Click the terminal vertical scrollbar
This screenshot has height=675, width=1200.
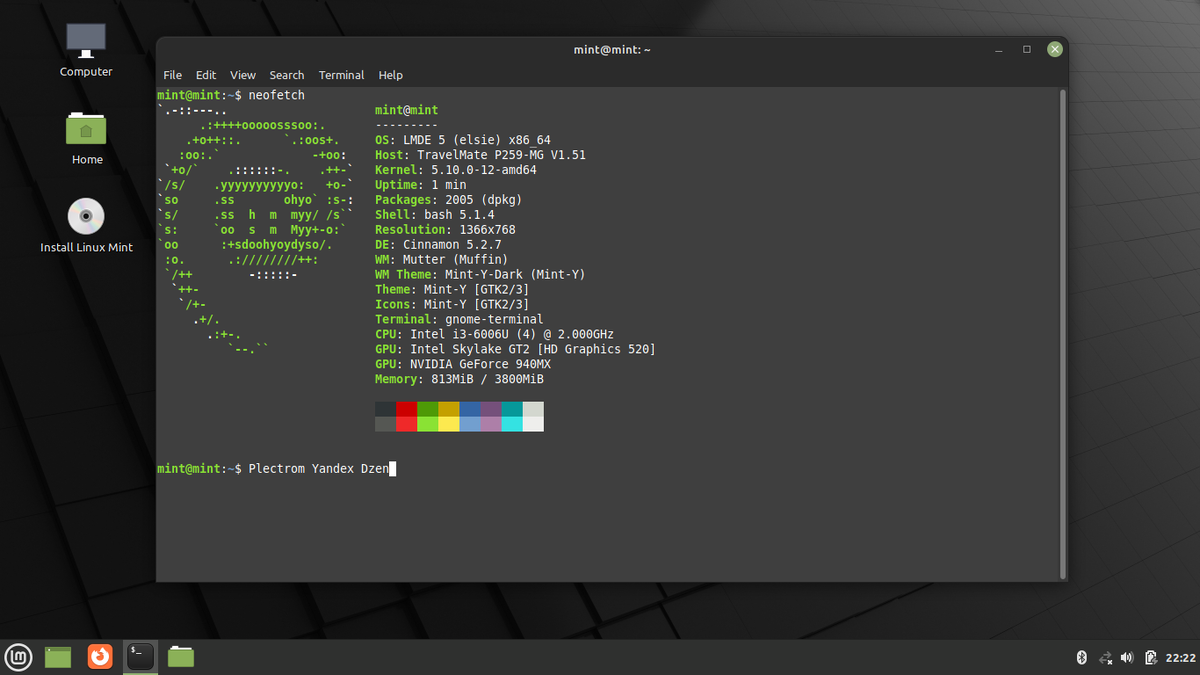pos(1062,333)
